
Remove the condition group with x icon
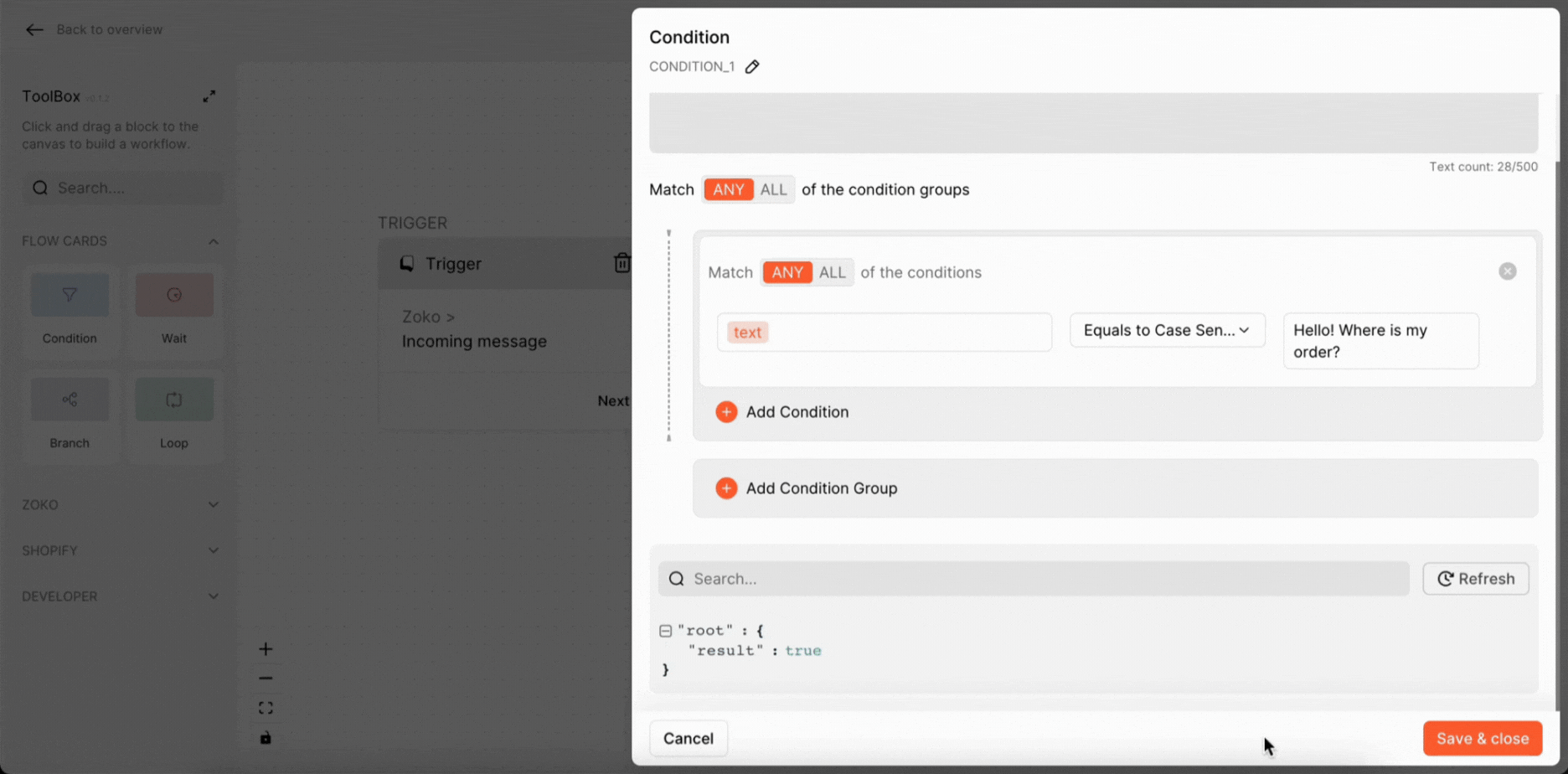tap(1508, 271)
